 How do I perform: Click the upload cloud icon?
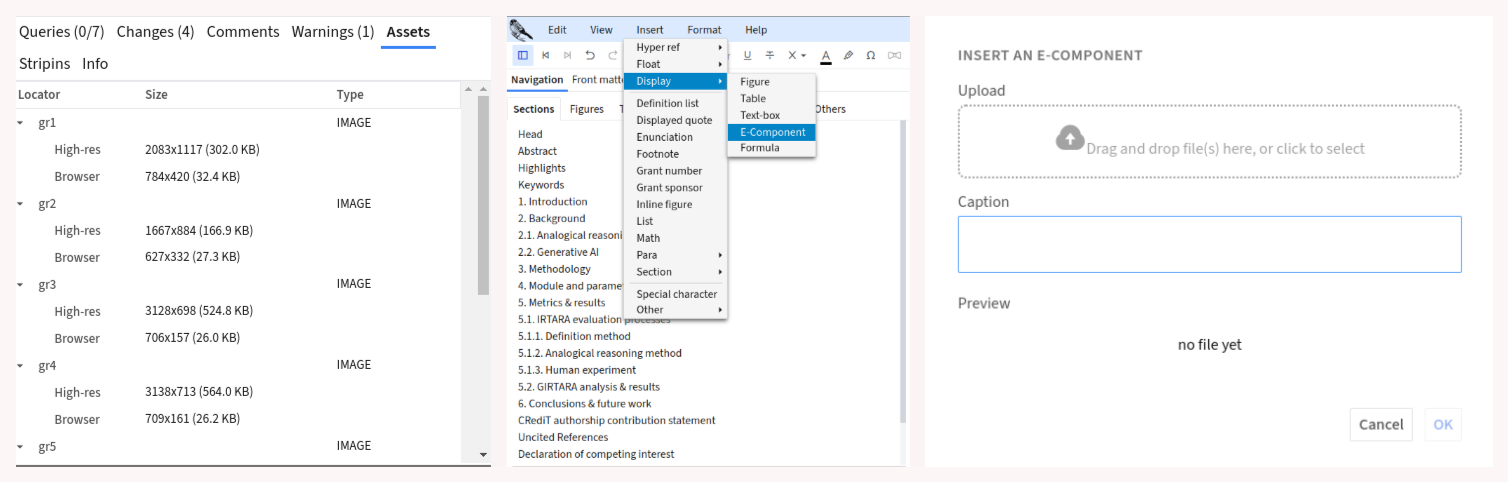pyautogui.click(x=1070, y=138)
